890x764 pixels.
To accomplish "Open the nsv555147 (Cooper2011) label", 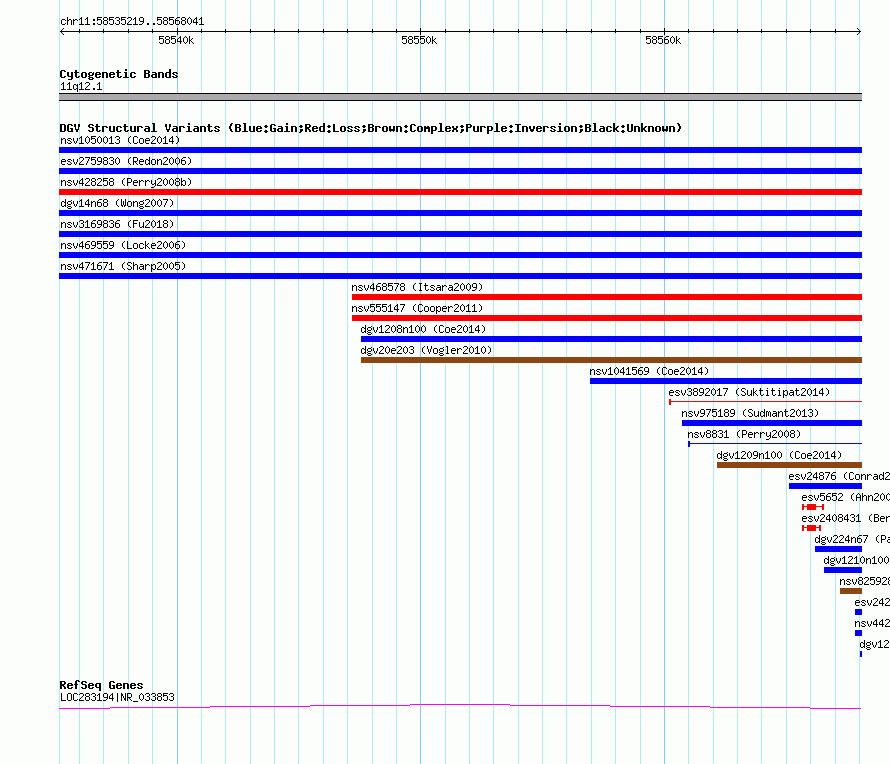I will click(417, 308).
